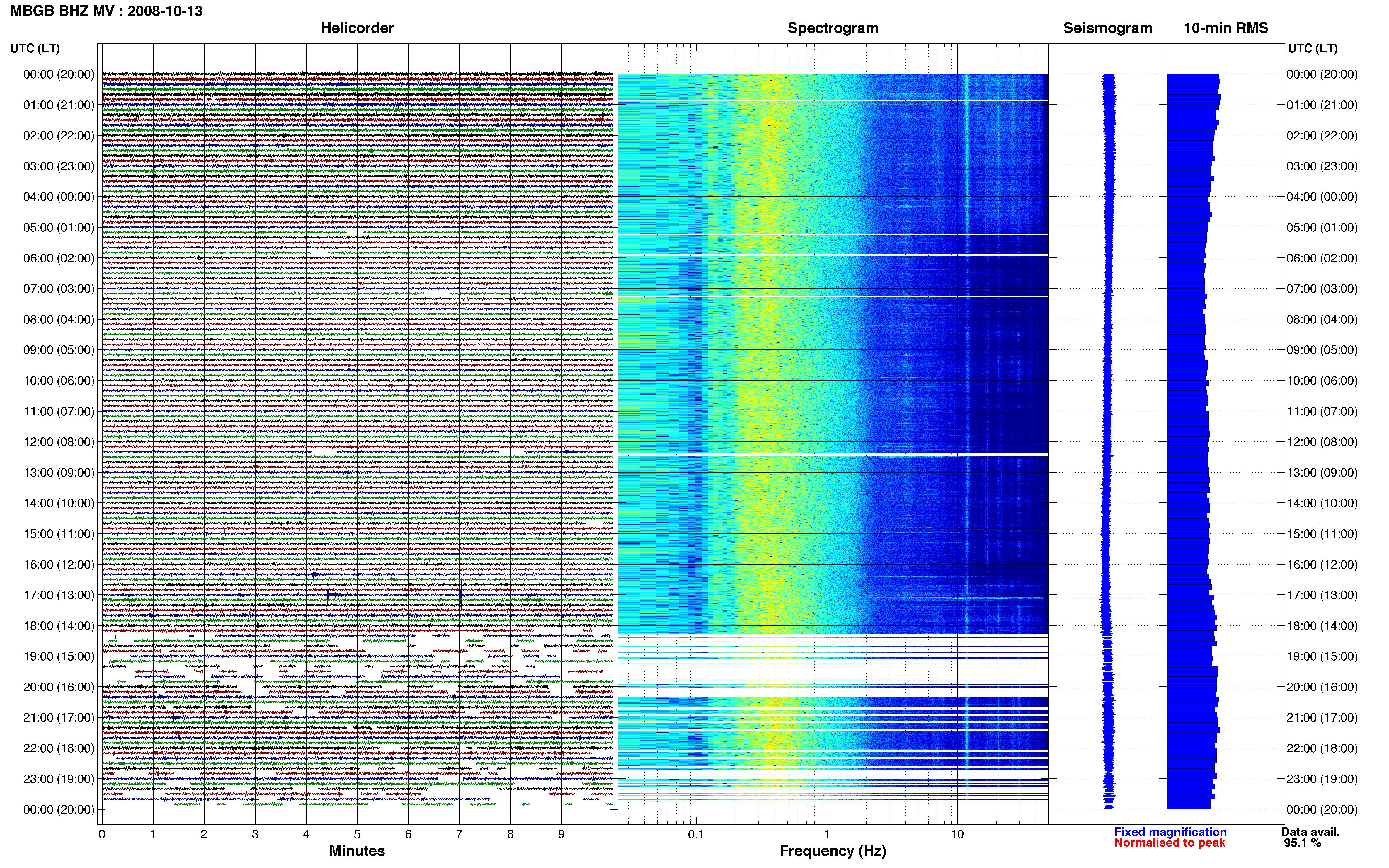Viewport: 1389px width, 868px height.
Task: Click the left 15:00 (11:00) time label
Action: (x=59, y=534)
